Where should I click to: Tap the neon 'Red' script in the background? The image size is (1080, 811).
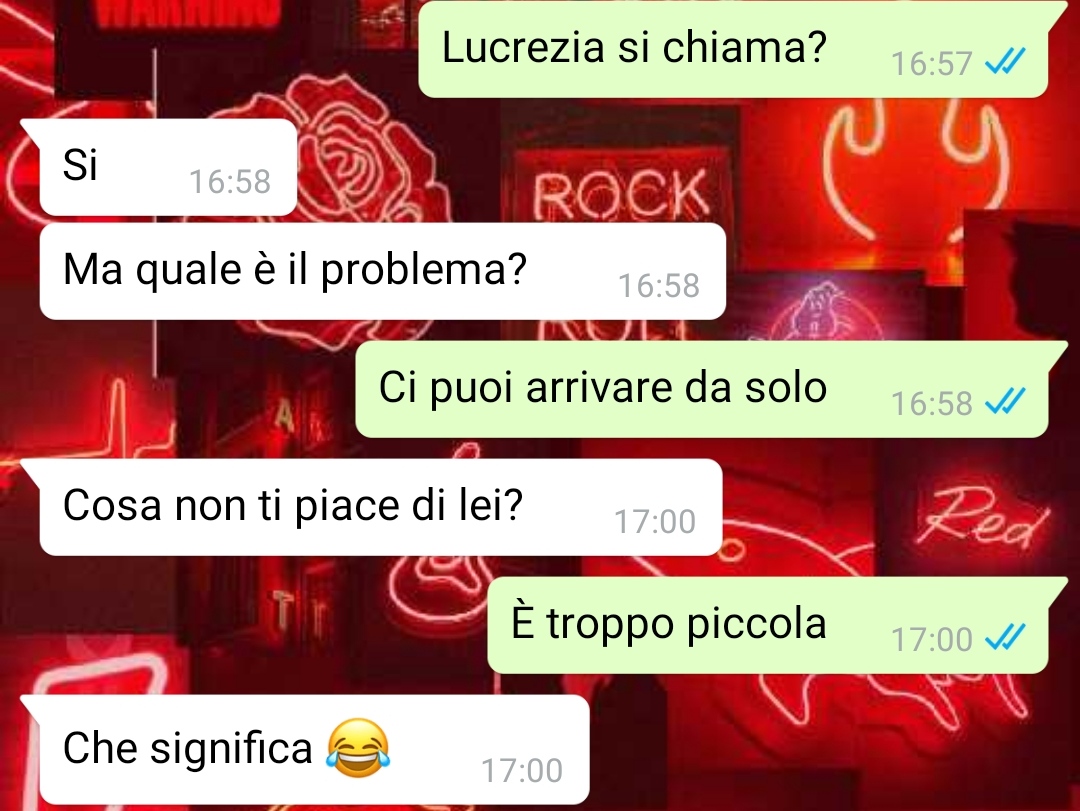pos(984,517)
